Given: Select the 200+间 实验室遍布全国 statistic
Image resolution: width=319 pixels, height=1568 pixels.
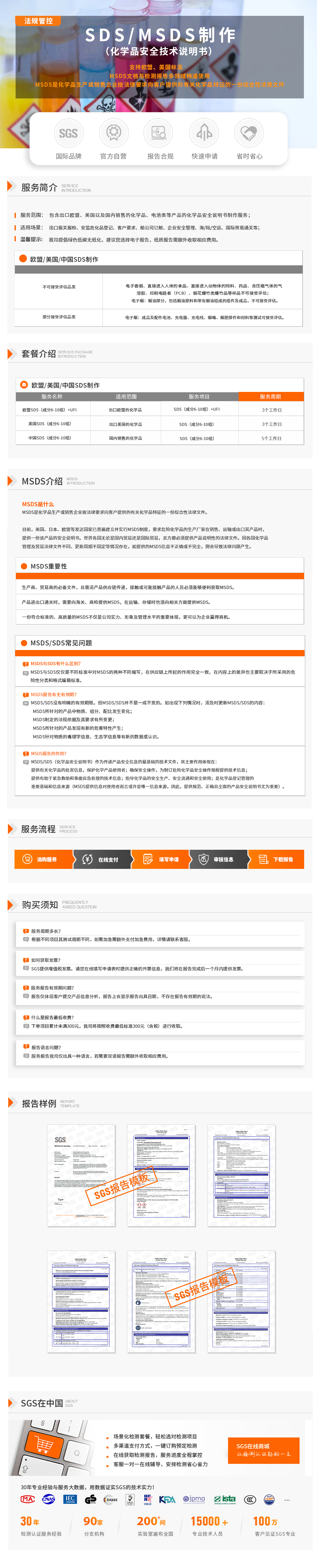Looking at the screenshot, I should point(155,1526).
